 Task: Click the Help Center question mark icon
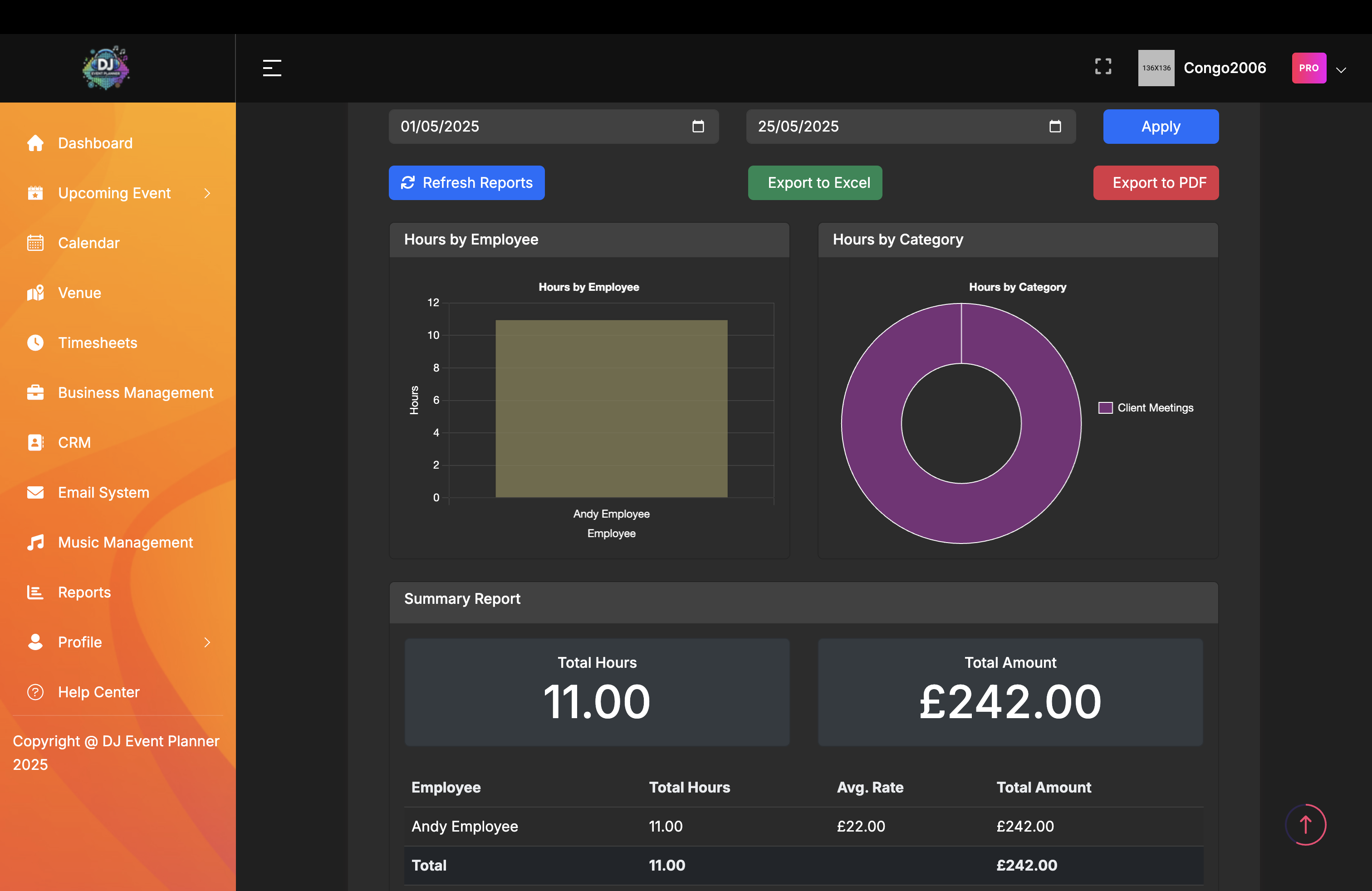click(35, 692)
